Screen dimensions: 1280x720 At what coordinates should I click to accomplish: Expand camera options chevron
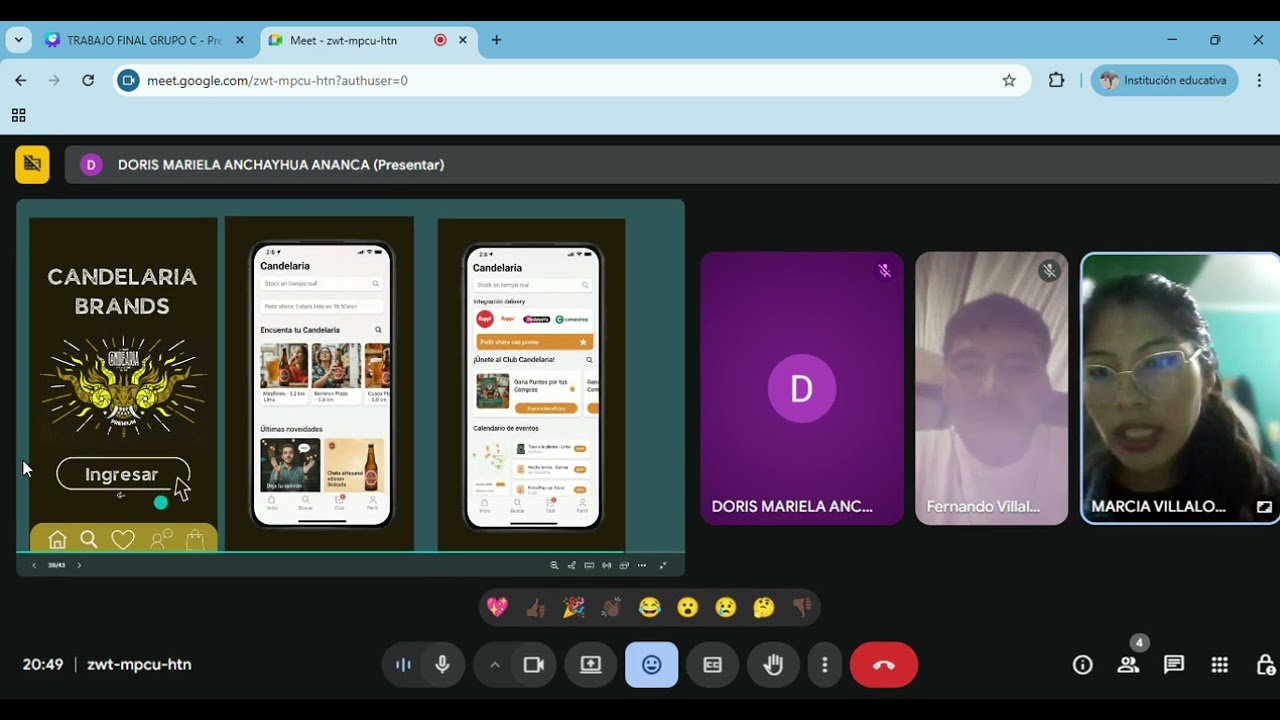point(494,665)
